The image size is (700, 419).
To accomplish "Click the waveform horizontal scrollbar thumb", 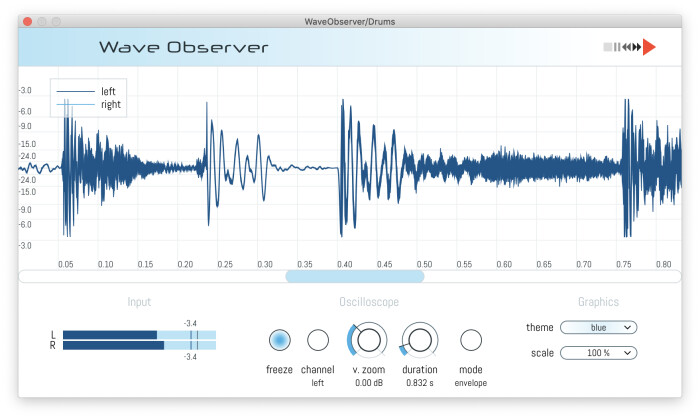I will pos(354,277).
